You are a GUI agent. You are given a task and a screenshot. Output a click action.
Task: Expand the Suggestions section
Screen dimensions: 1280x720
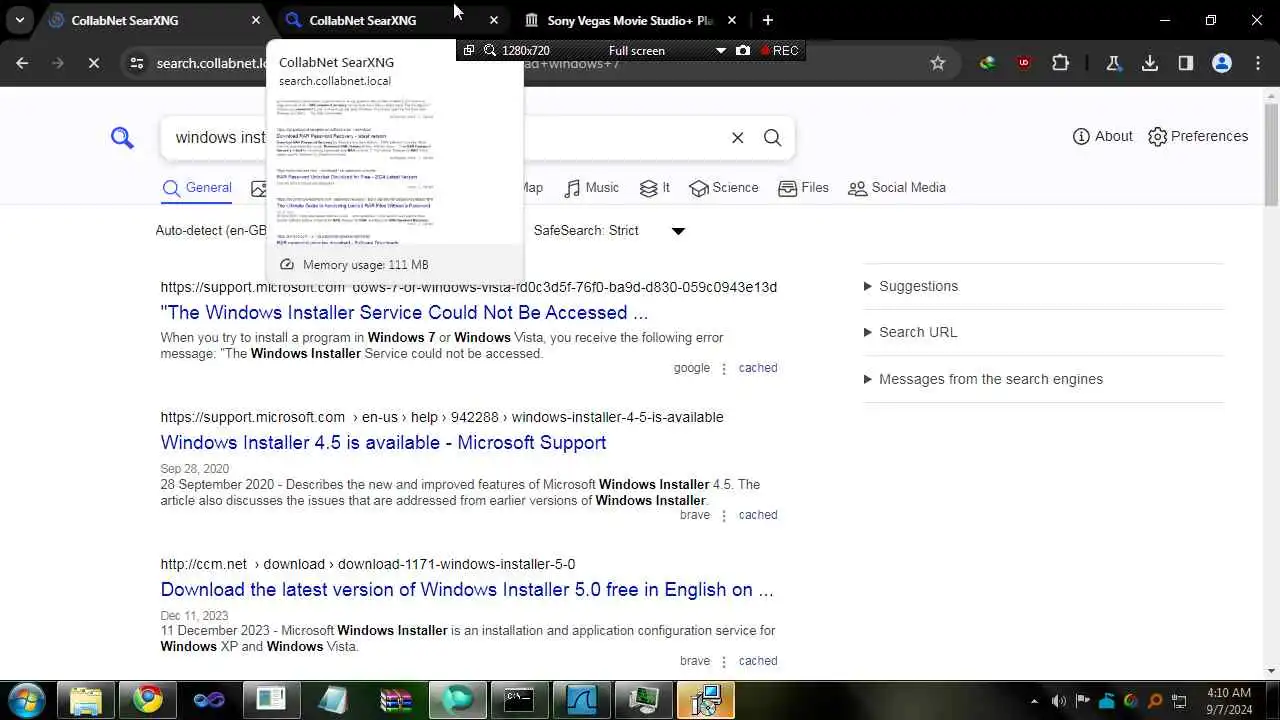910,286
